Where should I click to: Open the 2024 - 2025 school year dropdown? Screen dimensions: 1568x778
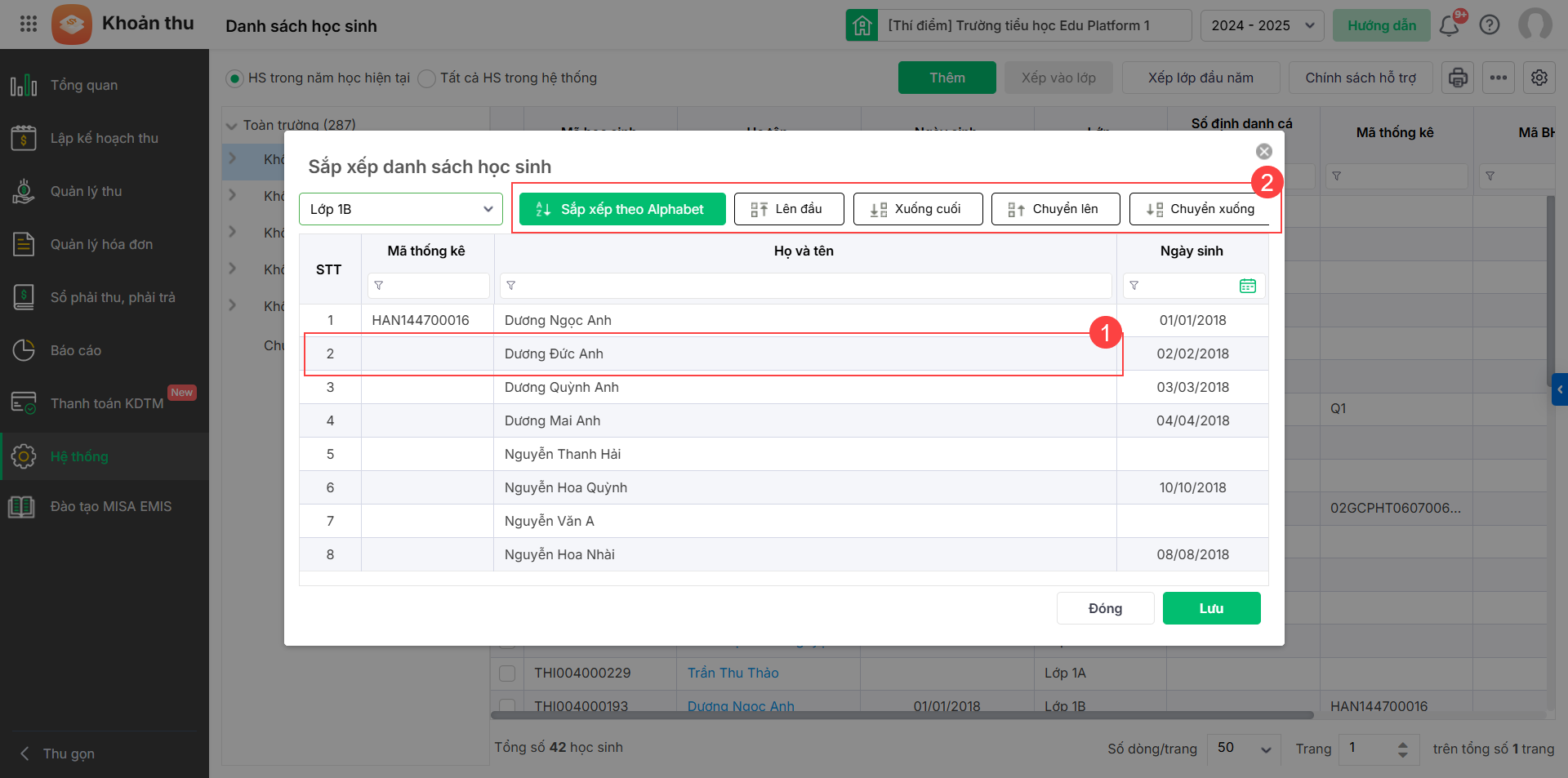[1263, 25]
